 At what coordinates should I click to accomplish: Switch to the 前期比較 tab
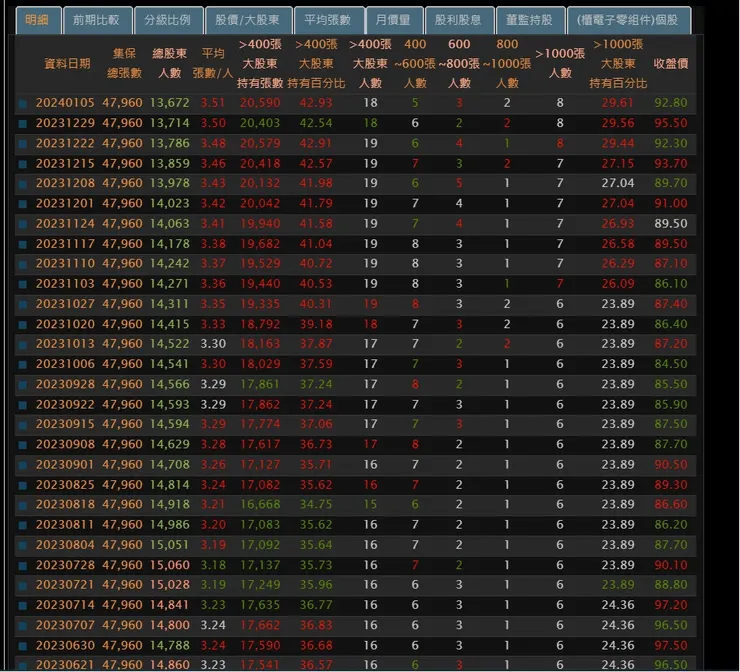coord(97,20)
